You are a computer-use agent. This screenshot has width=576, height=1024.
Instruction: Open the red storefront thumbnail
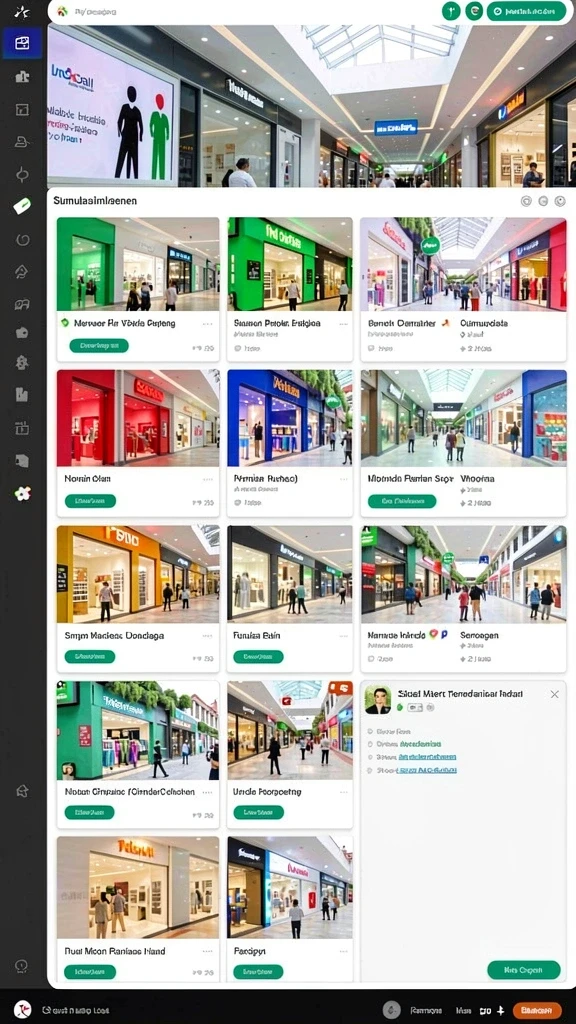pos(138,417)
